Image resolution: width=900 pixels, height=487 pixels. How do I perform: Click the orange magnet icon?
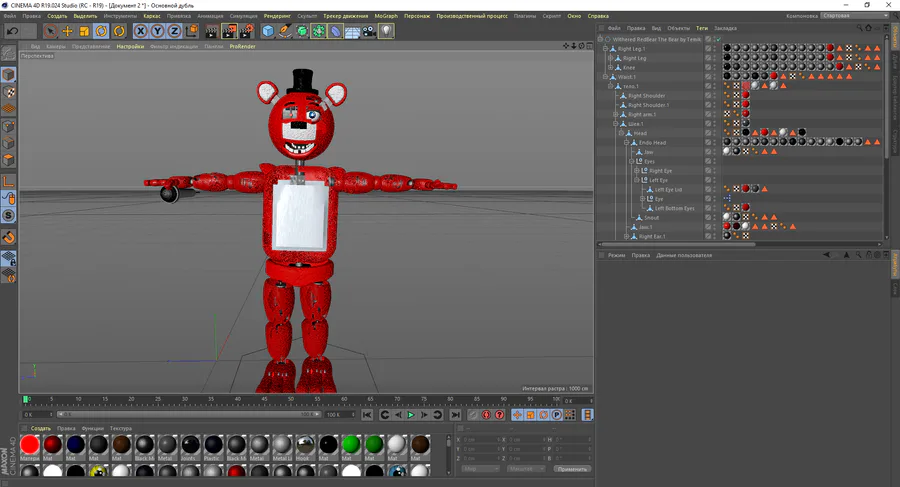click(9, 237)
